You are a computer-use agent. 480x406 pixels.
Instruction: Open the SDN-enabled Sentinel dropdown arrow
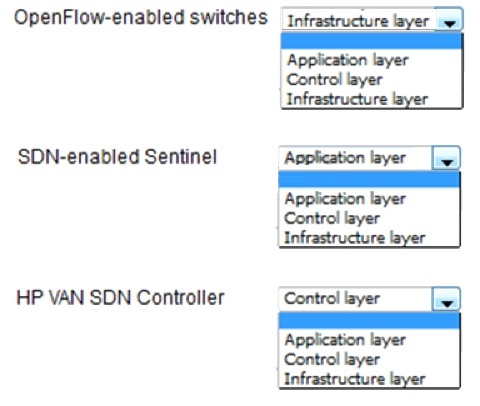(x=446, y=159)
